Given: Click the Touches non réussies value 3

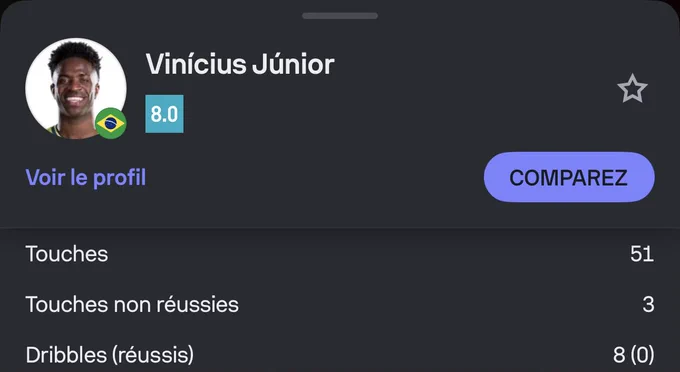Looking at the screenshot, I should click(648, 304).
